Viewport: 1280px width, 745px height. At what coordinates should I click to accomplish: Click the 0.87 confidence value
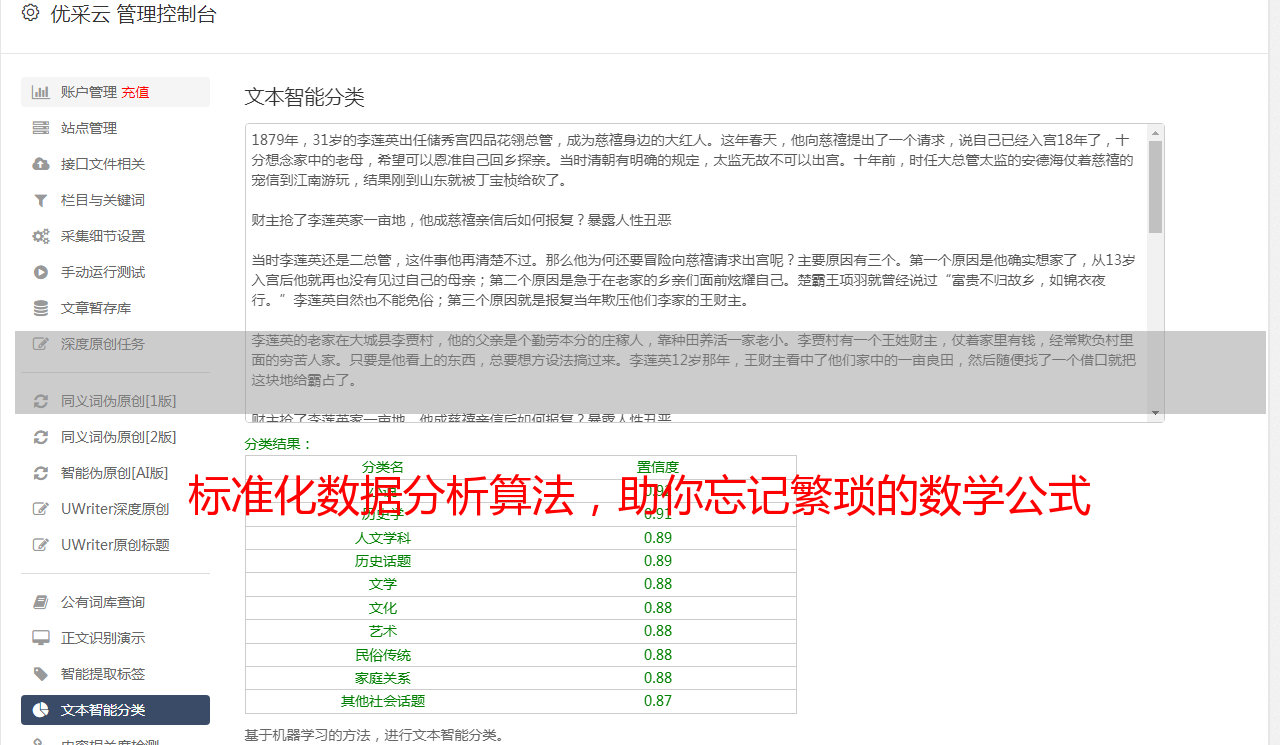(658, 701)
